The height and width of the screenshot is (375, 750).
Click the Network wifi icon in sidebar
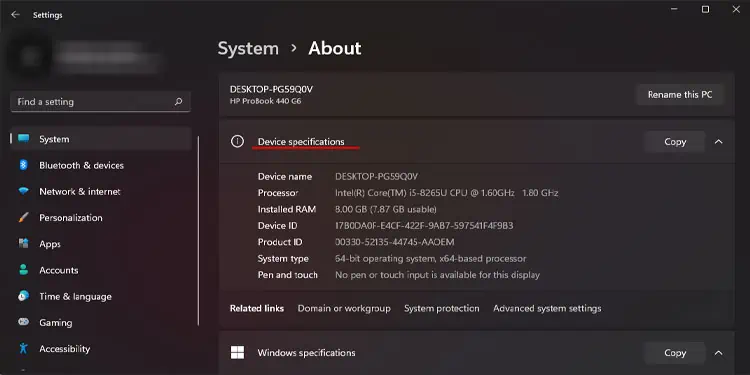coord(23,191)
